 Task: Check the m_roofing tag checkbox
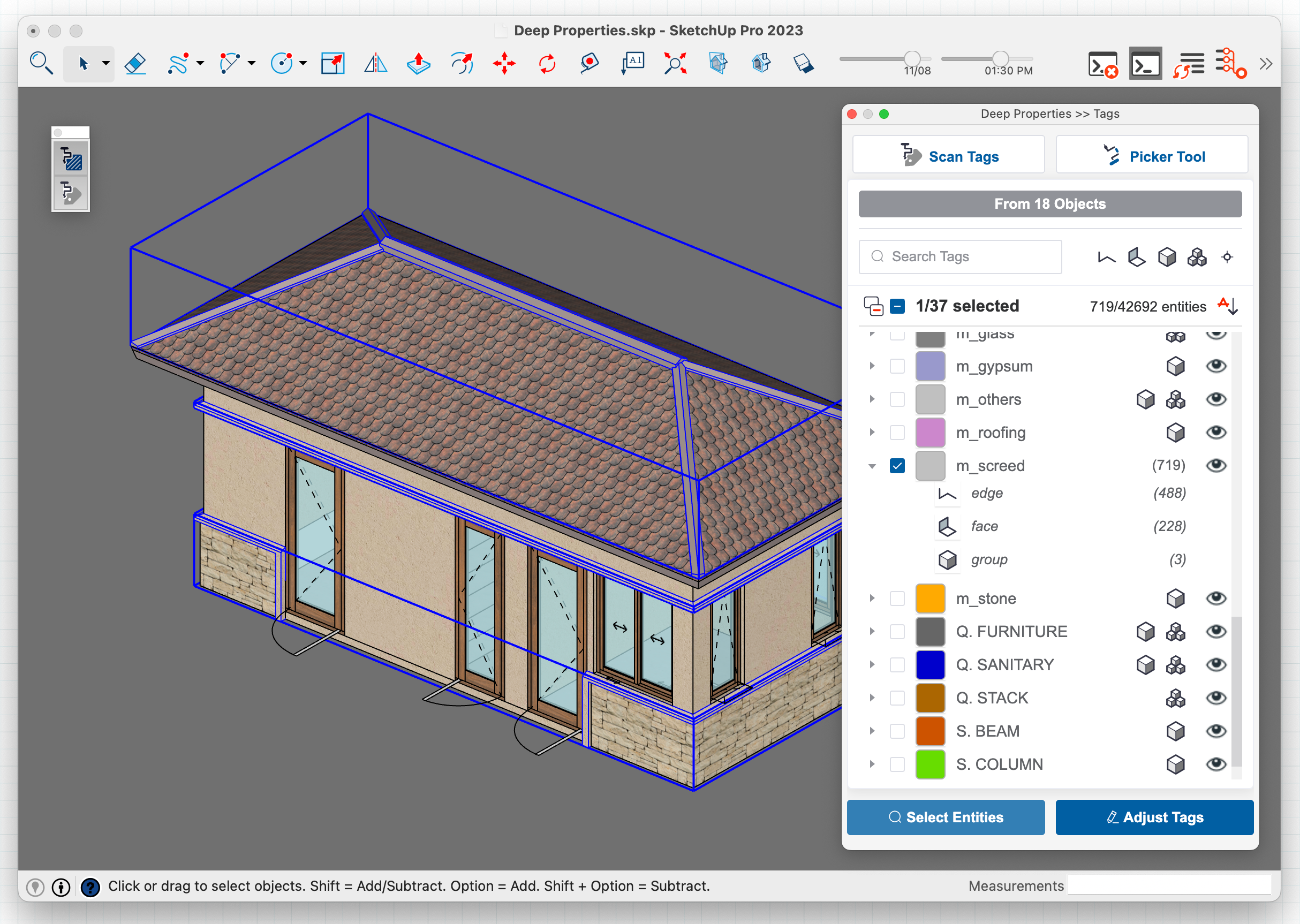tap(897, 433)
